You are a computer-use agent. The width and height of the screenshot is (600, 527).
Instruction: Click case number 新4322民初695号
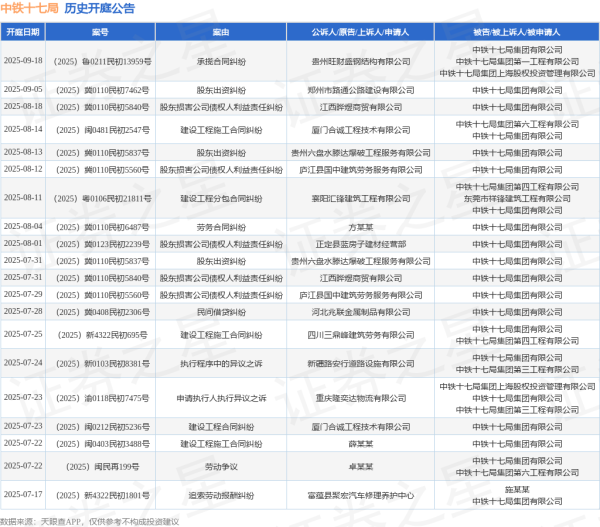pos(102,335)
